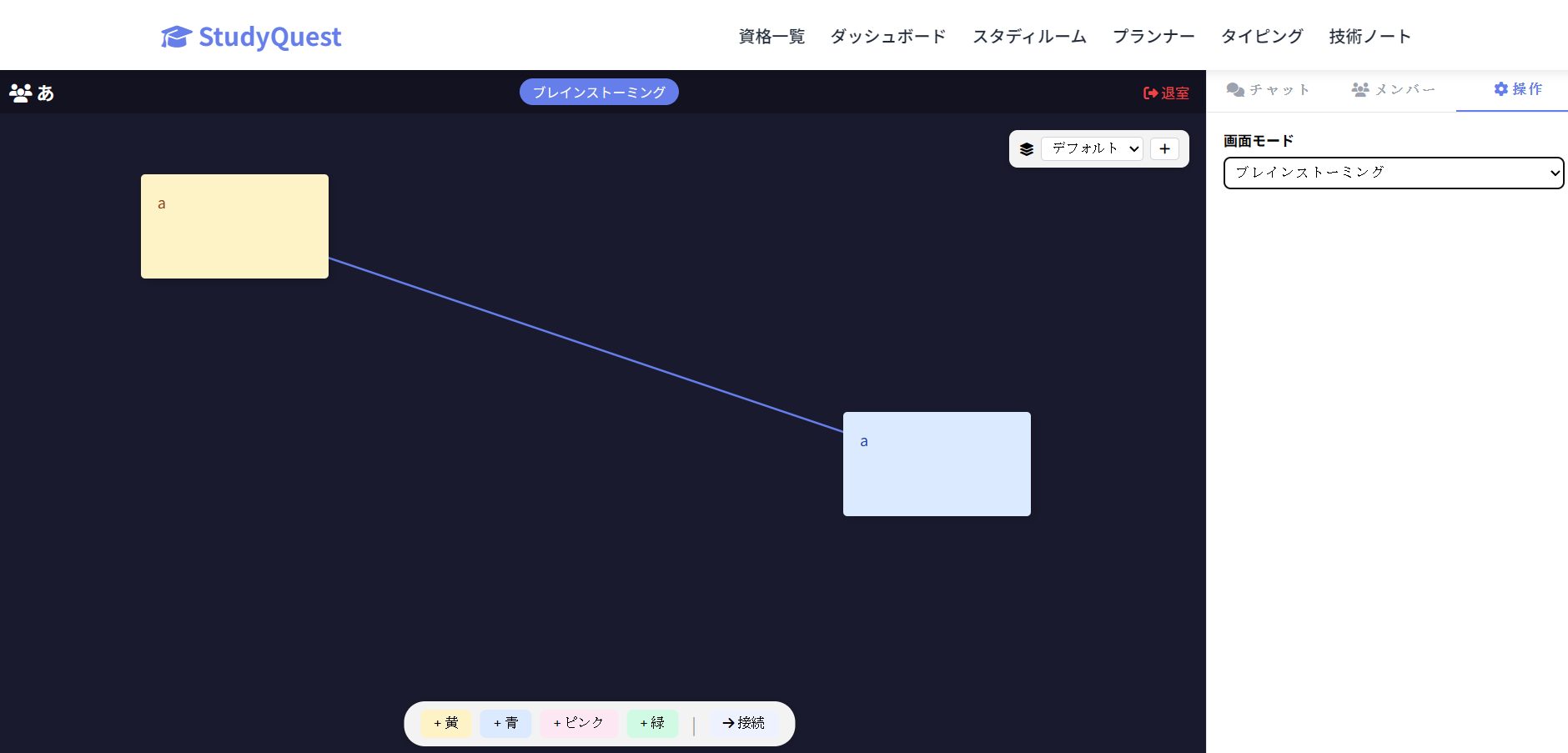
Task: Open 資格一覧 in the navigation
Action: [x=771, y=37]
